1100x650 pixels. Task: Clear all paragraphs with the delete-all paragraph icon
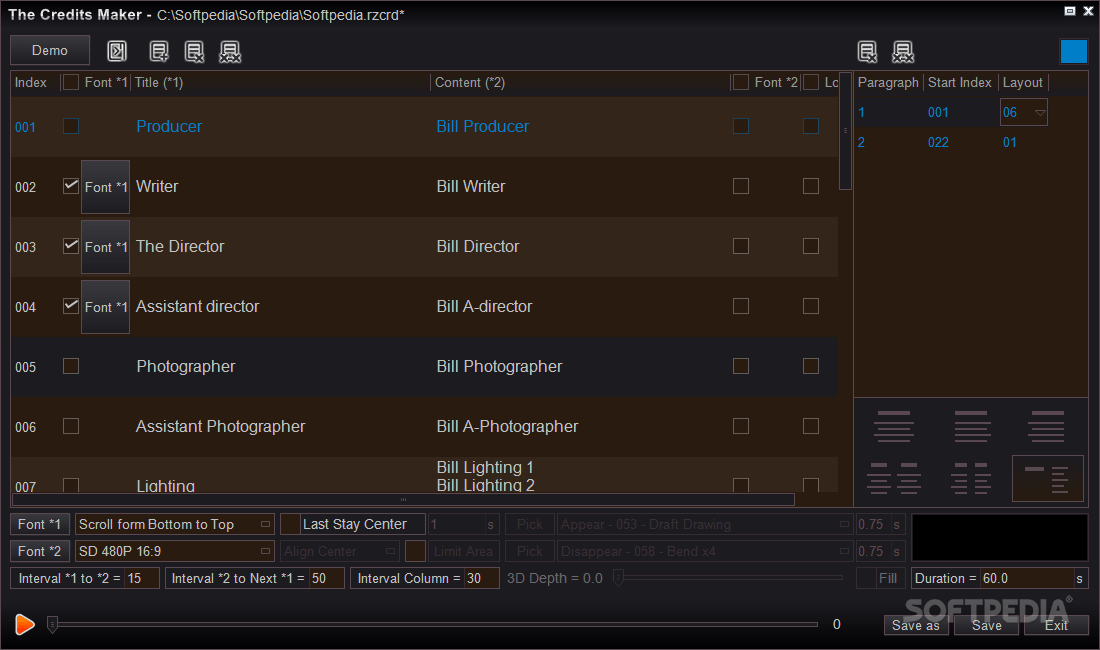[903, 50]
